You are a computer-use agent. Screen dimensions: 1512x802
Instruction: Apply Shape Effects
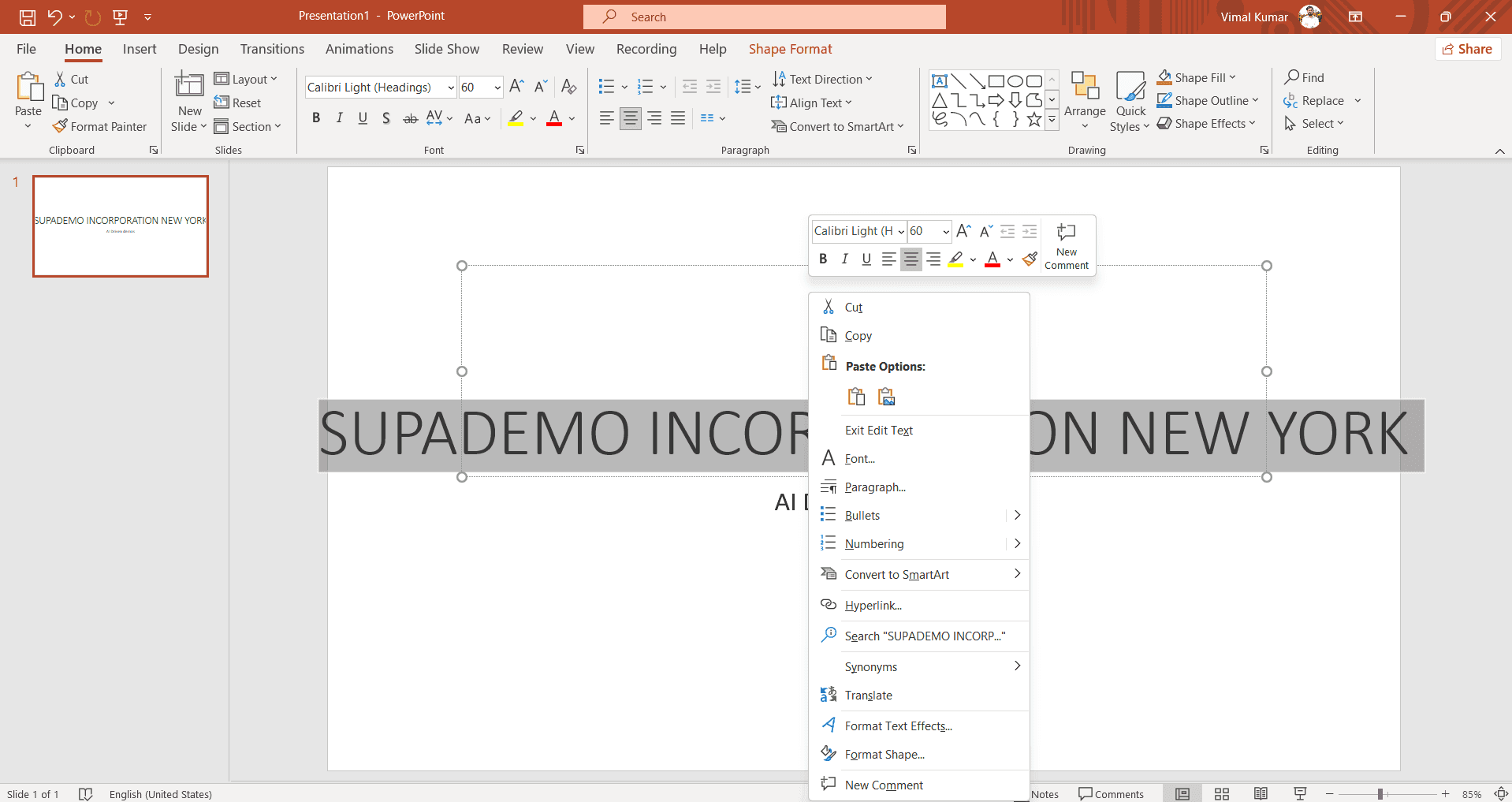point(1206,123)
